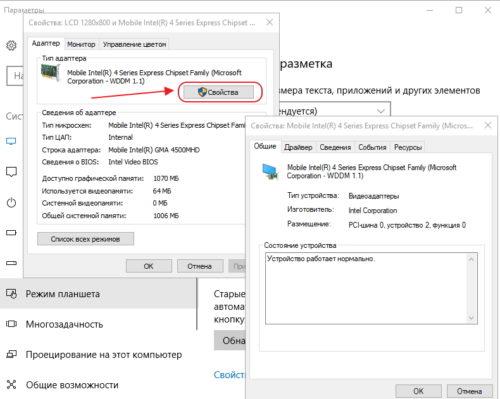Click the 1070 МБ graphics memory value
The width and height of the screenshot is (500, 399).
pos(166,178)
